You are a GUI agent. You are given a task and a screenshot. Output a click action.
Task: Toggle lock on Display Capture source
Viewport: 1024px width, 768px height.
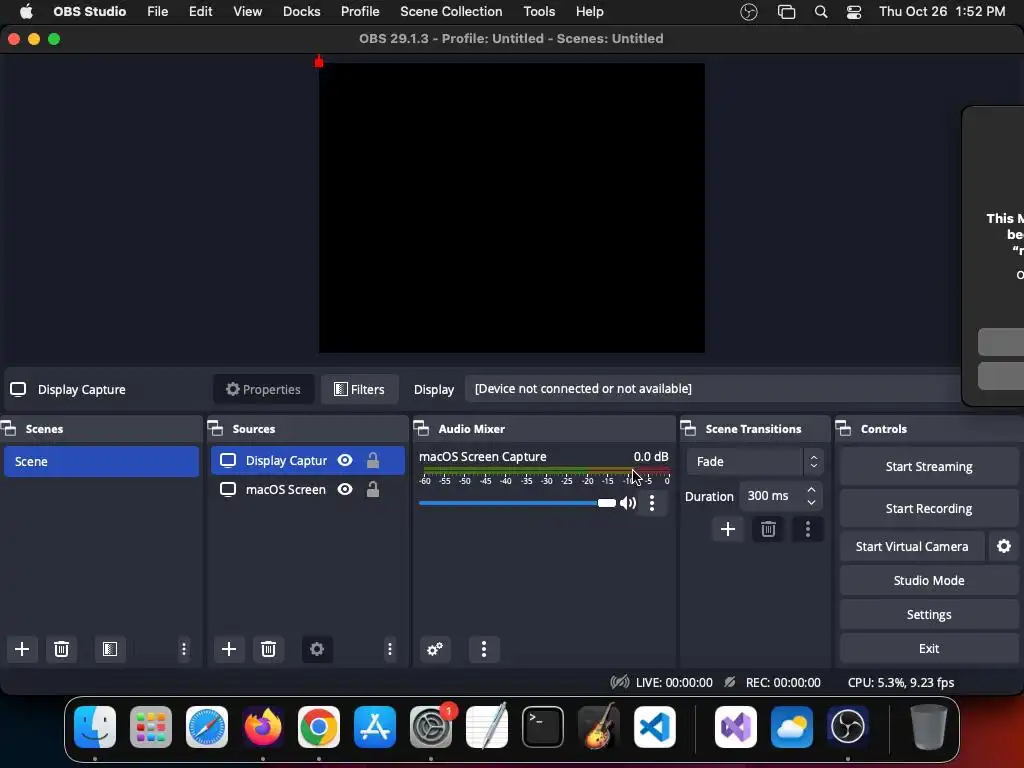pyautogui.click(x=373, y=460)
